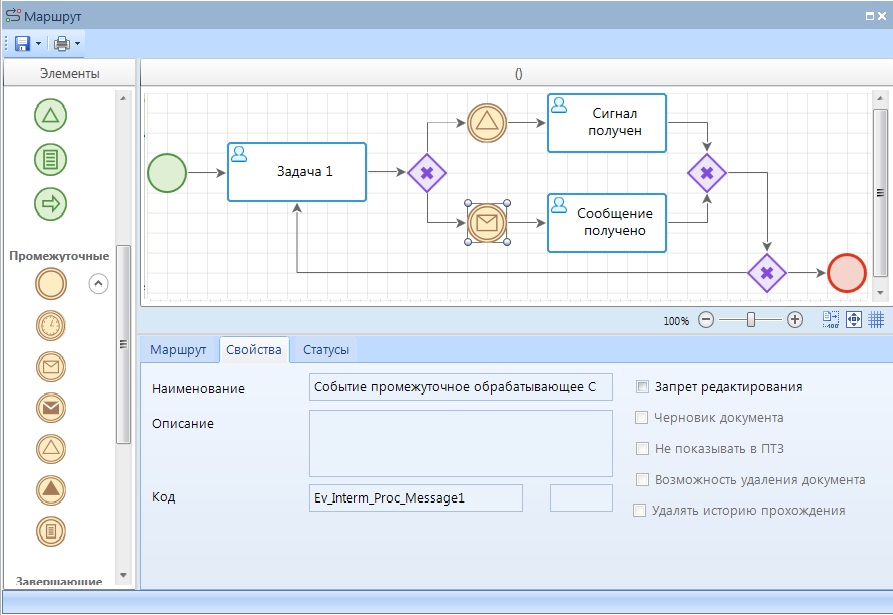Toggle the Черновик документа checkbox
This screenshot has width=893, height=615.
(x=643, y=418)
